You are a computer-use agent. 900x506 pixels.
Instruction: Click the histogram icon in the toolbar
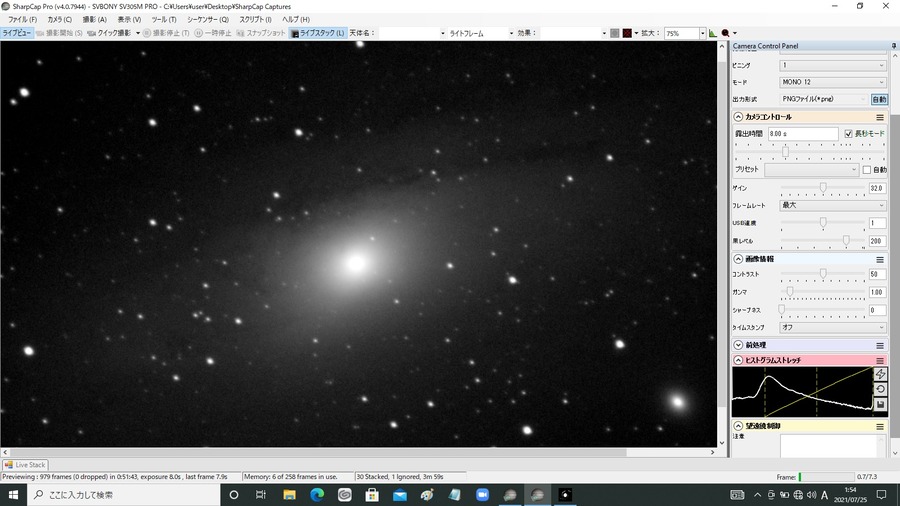pos(712,33)
